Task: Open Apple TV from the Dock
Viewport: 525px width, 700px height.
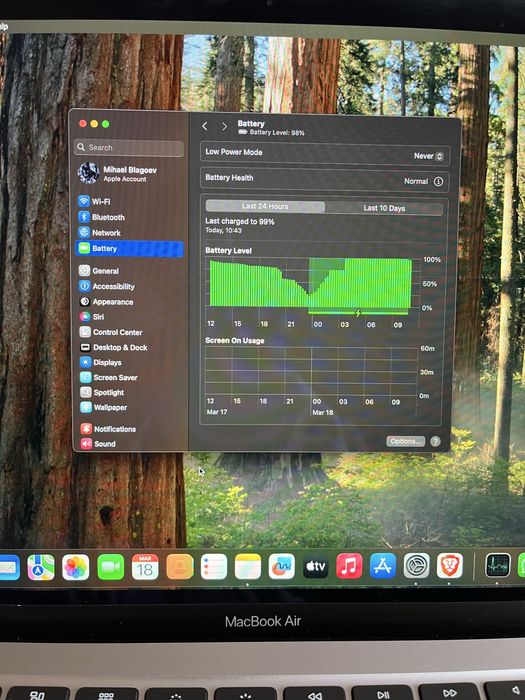Action: [x=315, y=566]
